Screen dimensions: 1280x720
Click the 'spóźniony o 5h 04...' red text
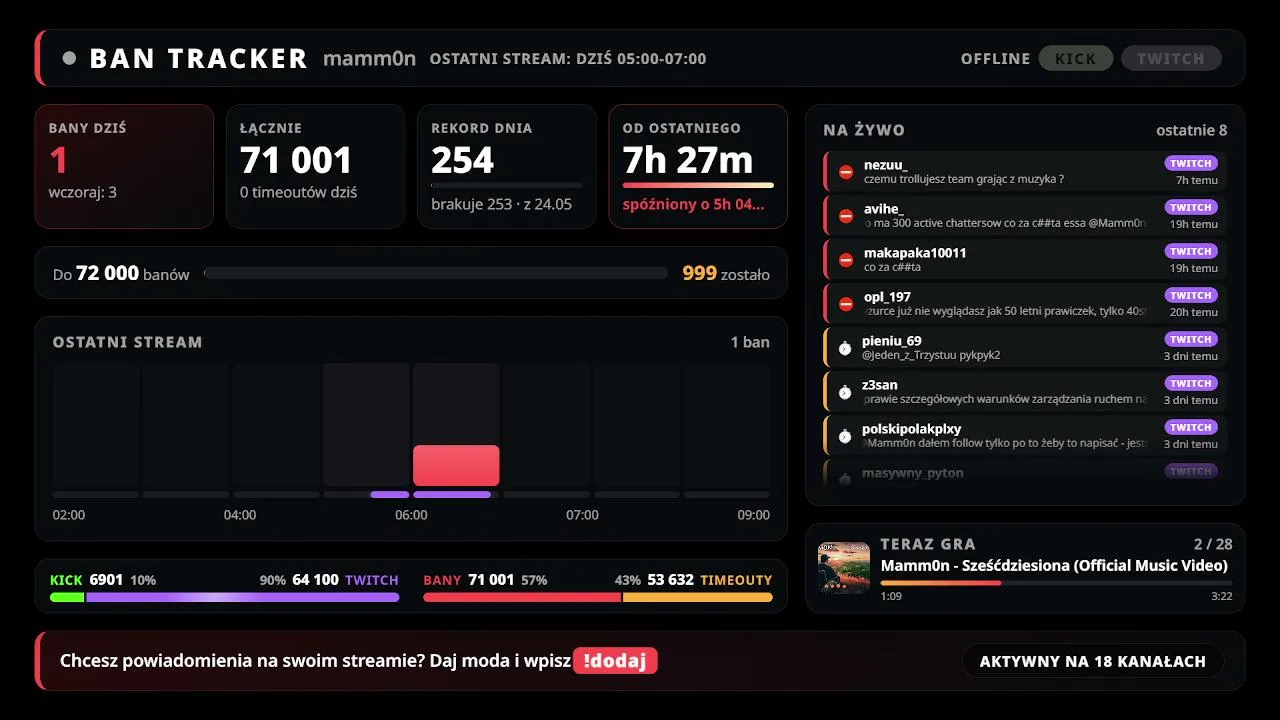[693, 205]
